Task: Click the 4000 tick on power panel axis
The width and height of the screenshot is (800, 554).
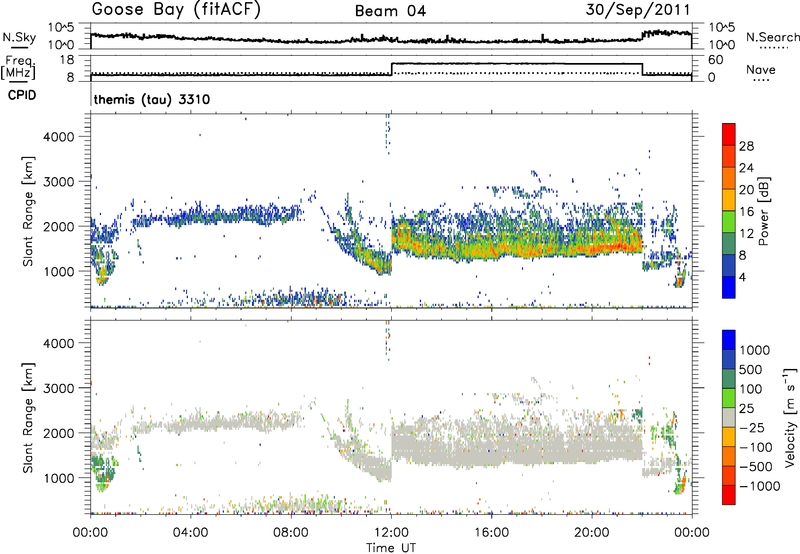Action: click(58, 137)
